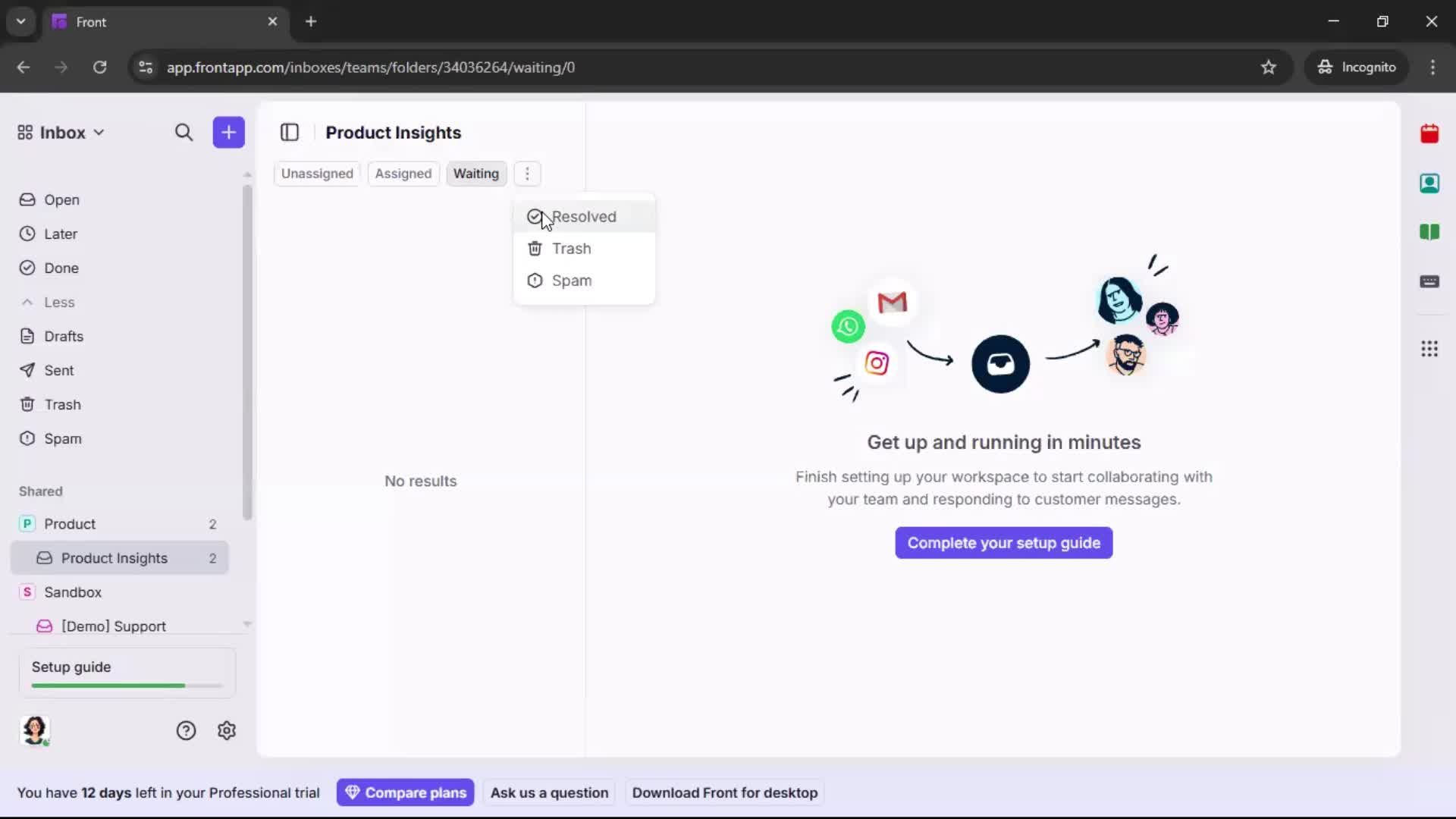1456x819 pixels.
Task: Collapse the conversation list sidebar
Action: tap(290, 132)
